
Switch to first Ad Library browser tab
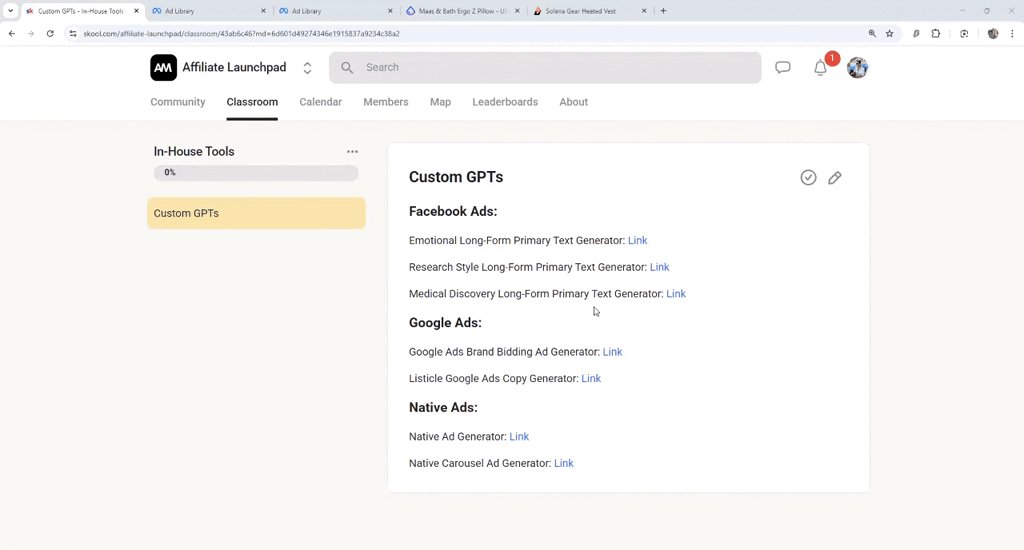209,11
